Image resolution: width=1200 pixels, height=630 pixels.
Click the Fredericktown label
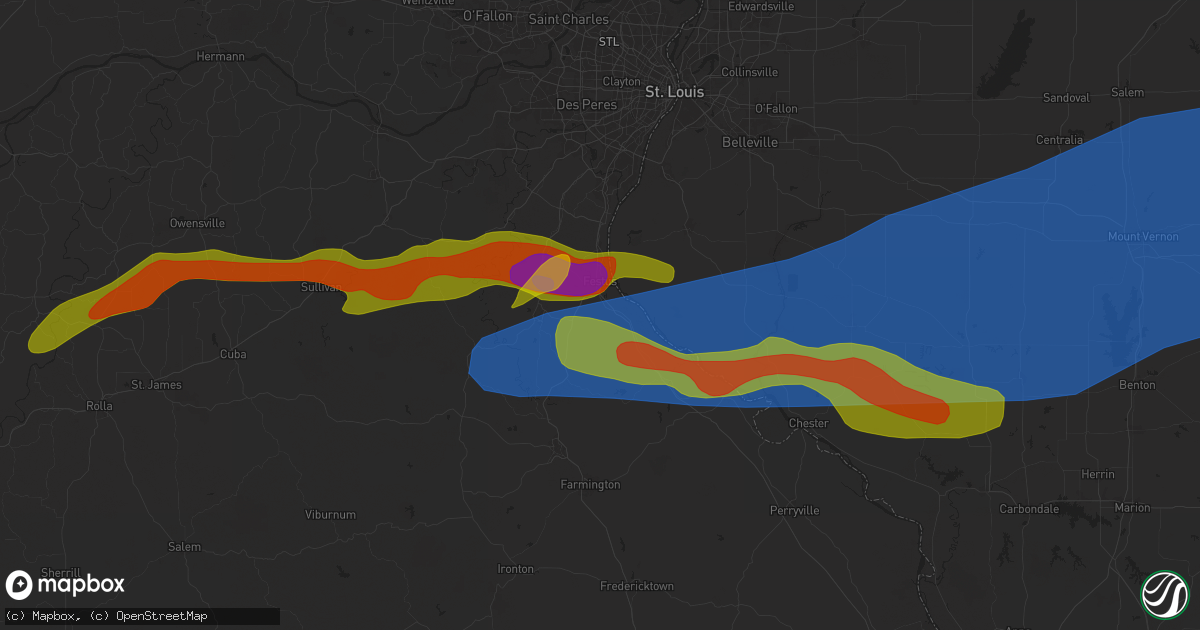coord(637,586)
